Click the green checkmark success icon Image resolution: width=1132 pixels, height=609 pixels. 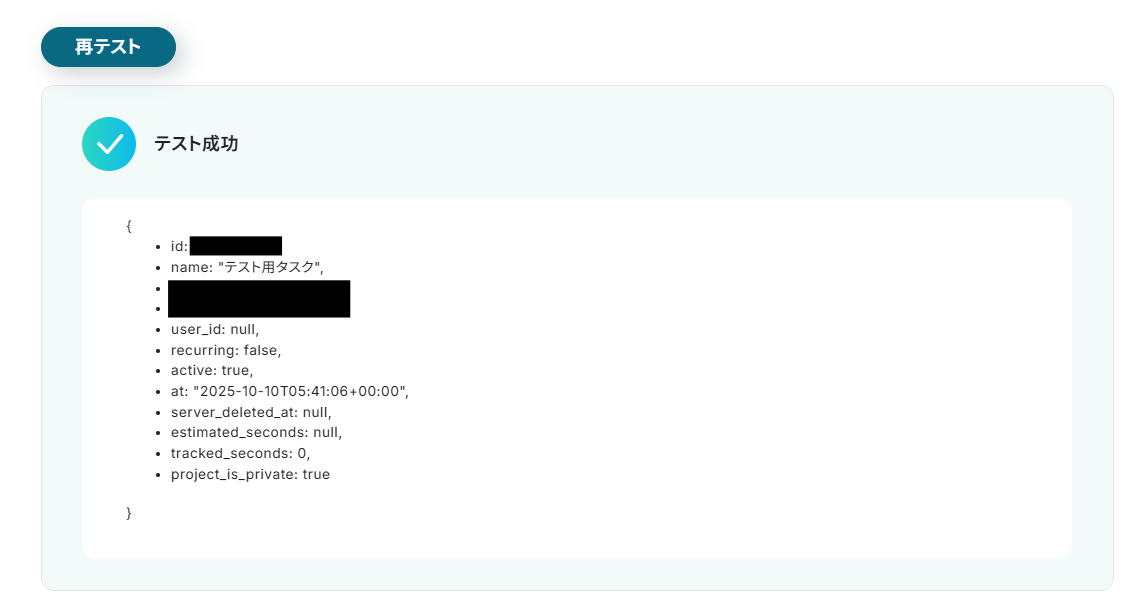coord(109,144)
